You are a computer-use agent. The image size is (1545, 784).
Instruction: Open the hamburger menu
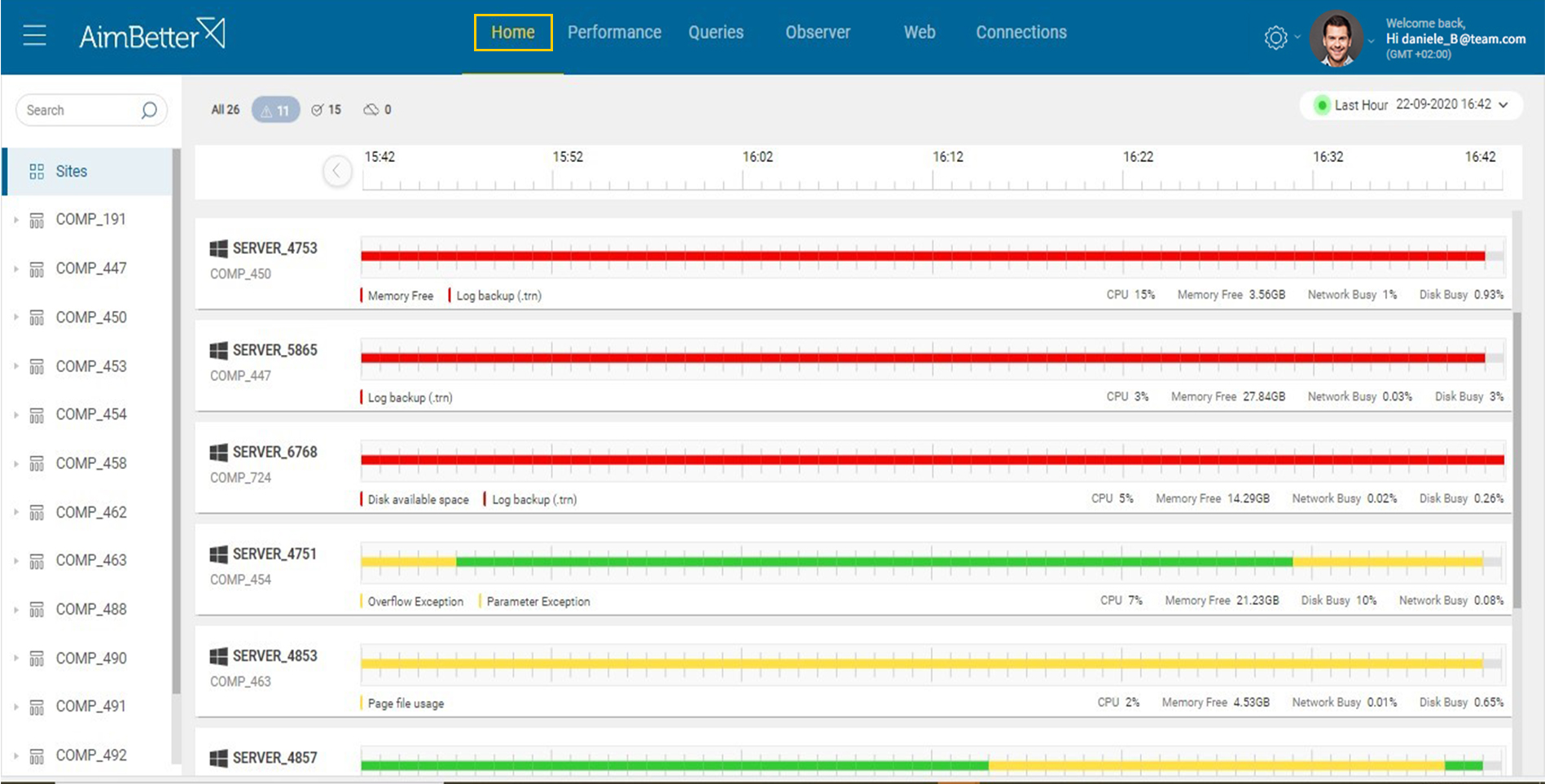34,34
